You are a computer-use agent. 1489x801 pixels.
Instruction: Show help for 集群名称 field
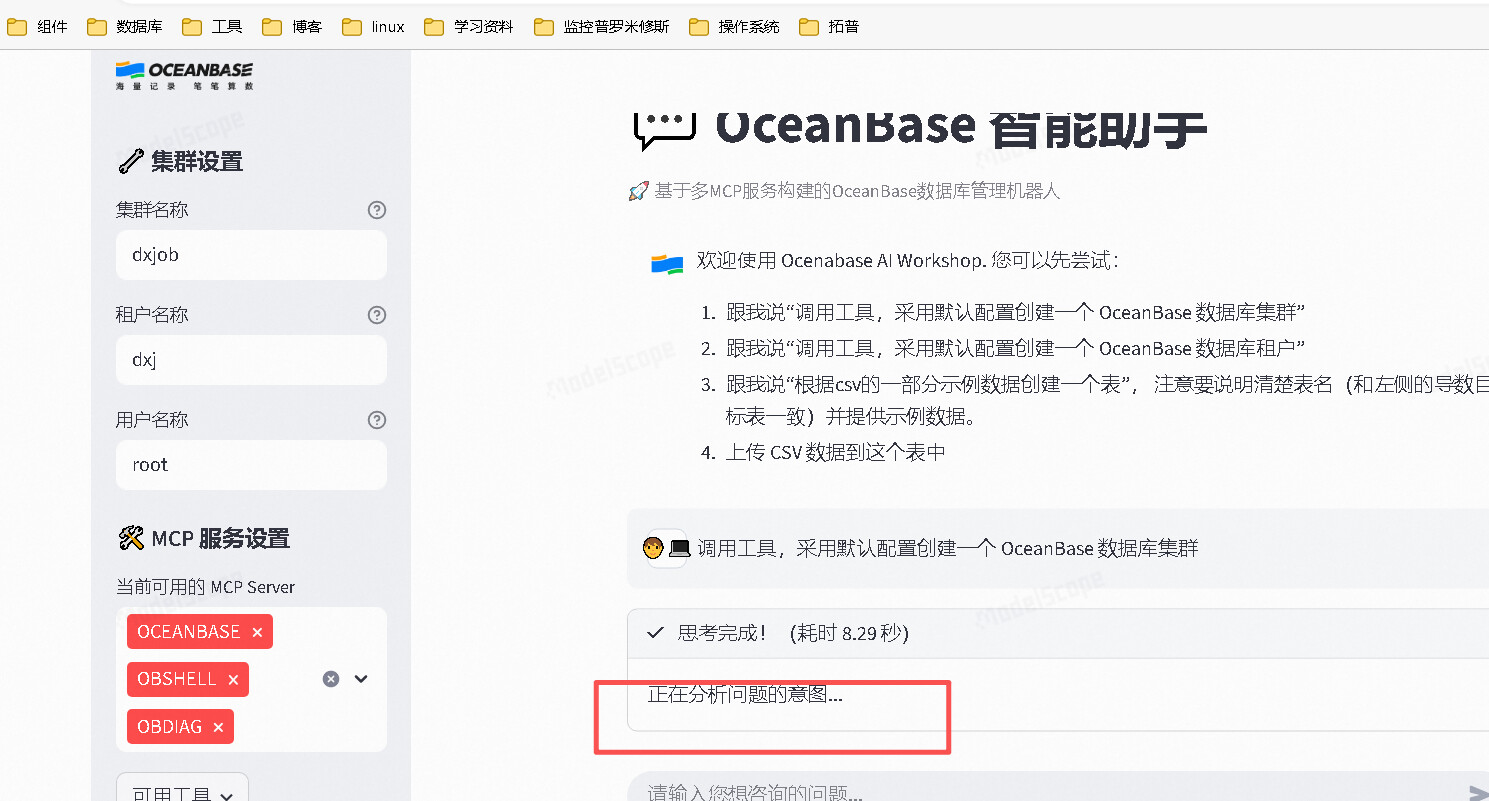(x=377, y=210)
